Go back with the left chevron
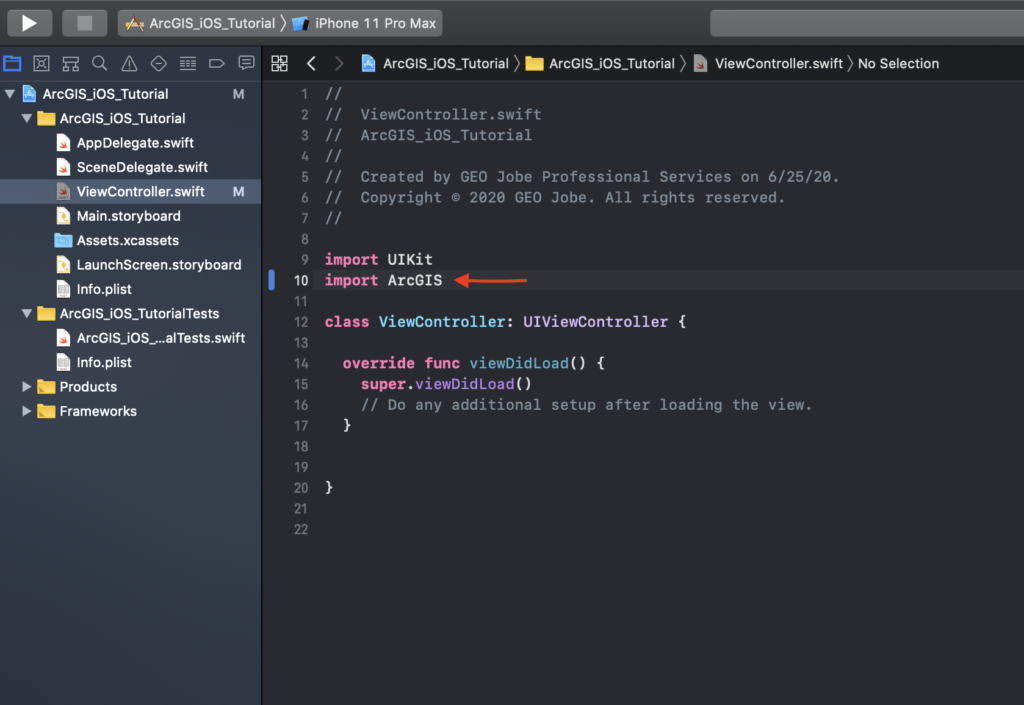The image size is (1024, 705). pos(311,64)
